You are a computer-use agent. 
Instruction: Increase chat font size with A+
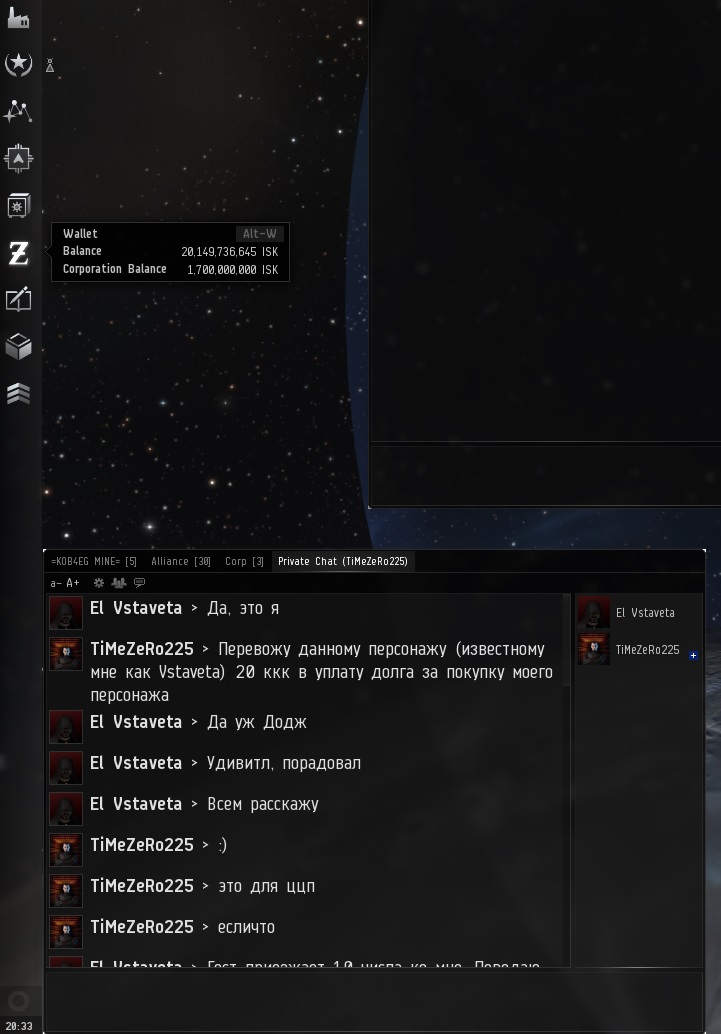[x=73, y=583]
